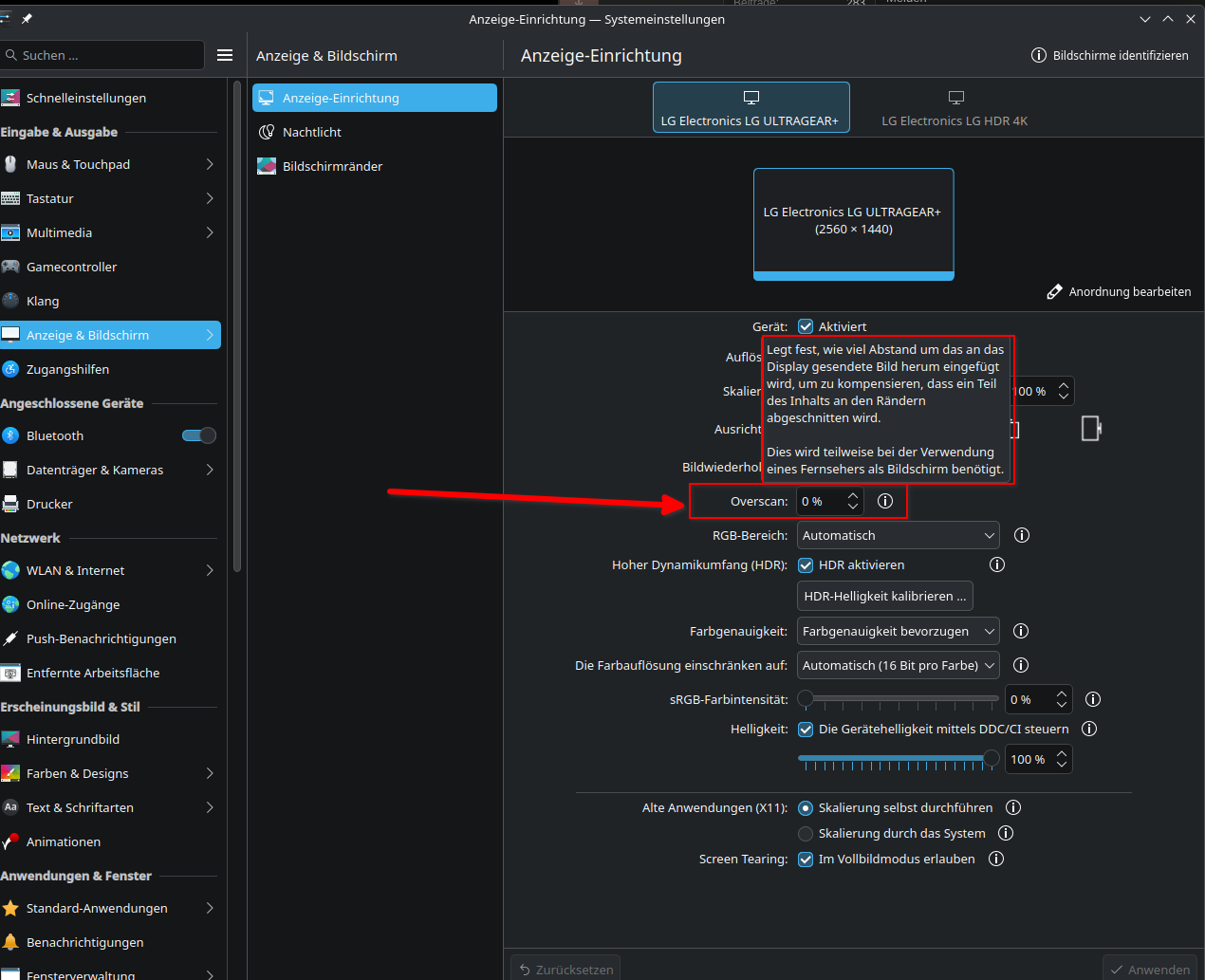This screenshot has width=1205, height=980.
Task: Expand Datenträger & Kameras chevron
Action: [210, 470]
